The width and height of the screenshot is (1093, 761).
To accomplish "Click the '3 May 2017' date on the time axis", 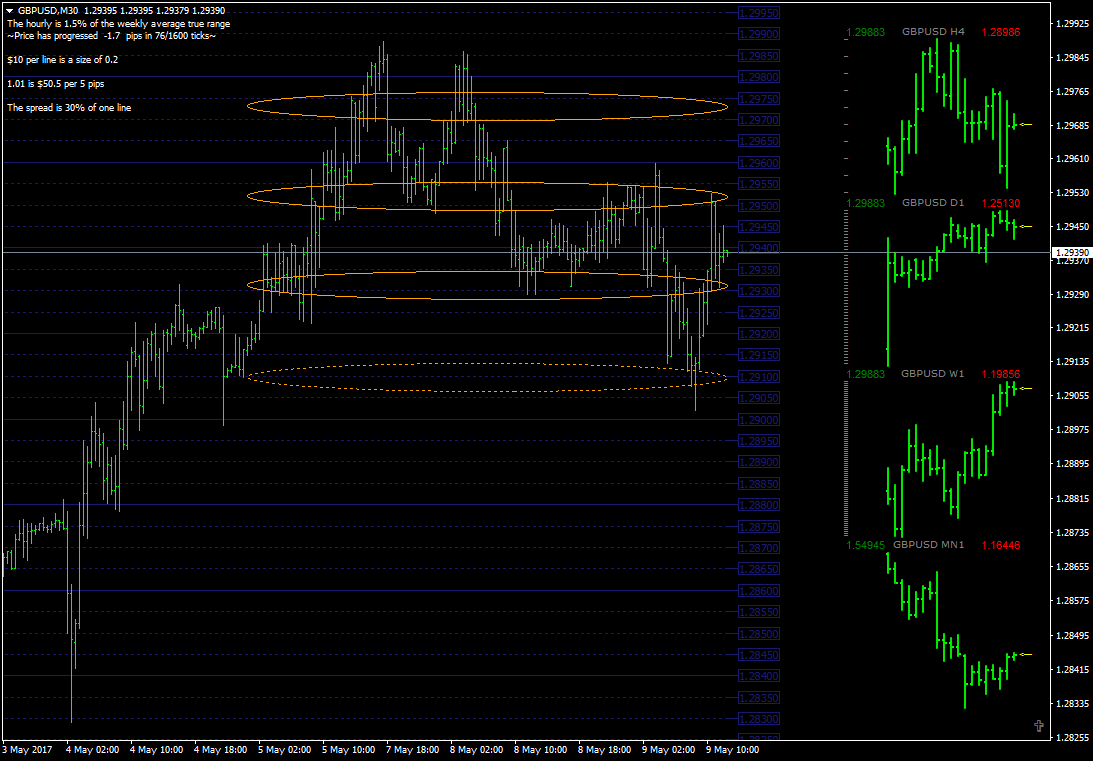I will (x=26, y=750).
